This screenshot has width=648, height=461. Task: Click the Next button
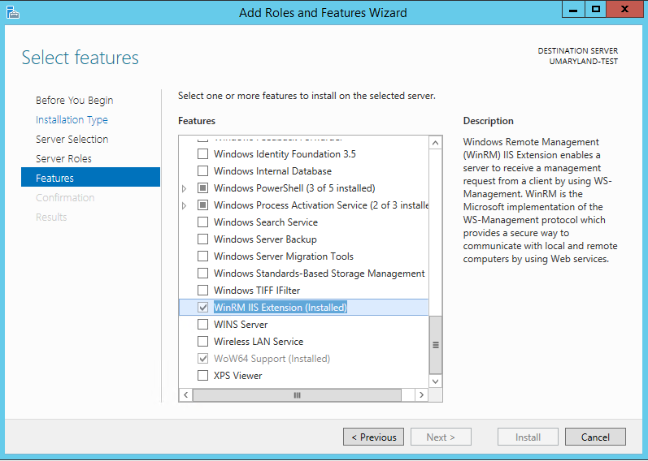(x=441, y=437)
